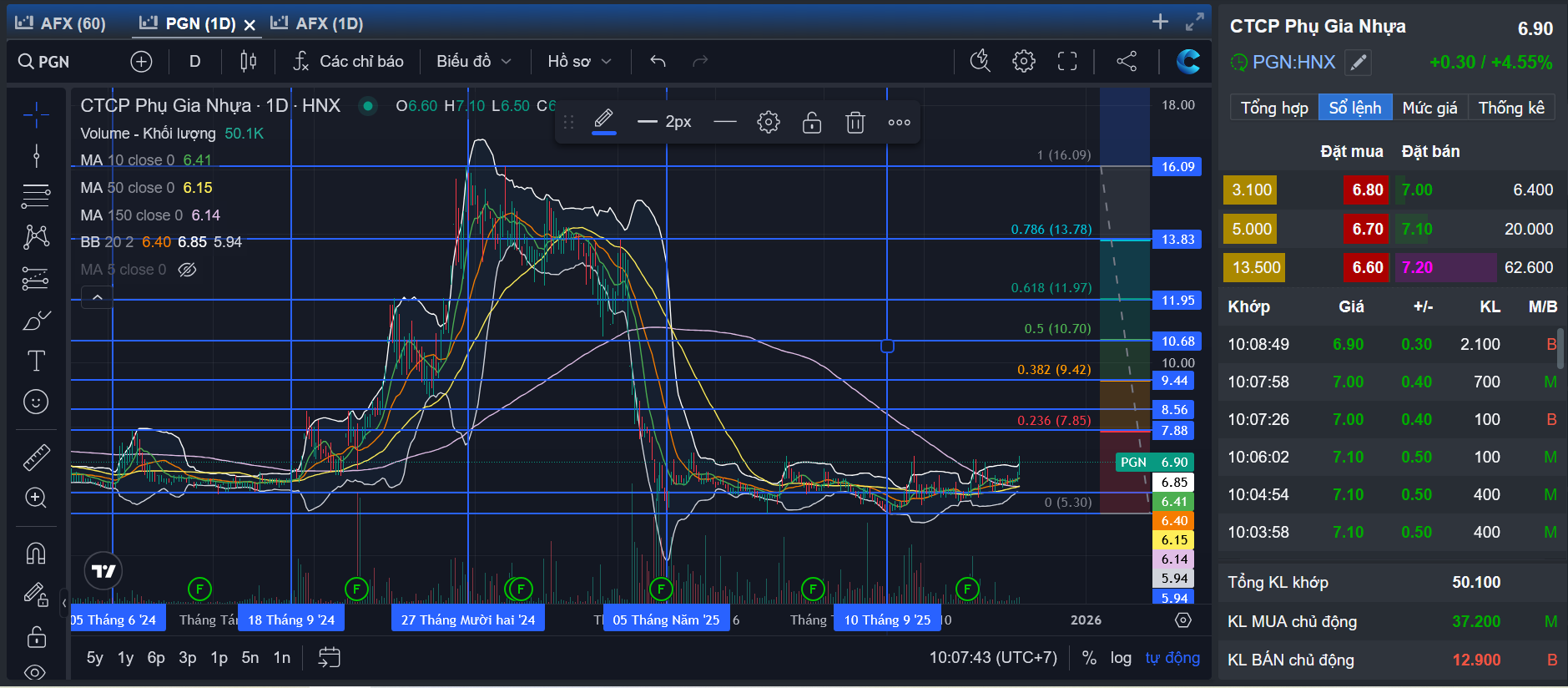Change line color with pencil swatch
Screen dimensions: 1568x688
click(x=604, y=123)
